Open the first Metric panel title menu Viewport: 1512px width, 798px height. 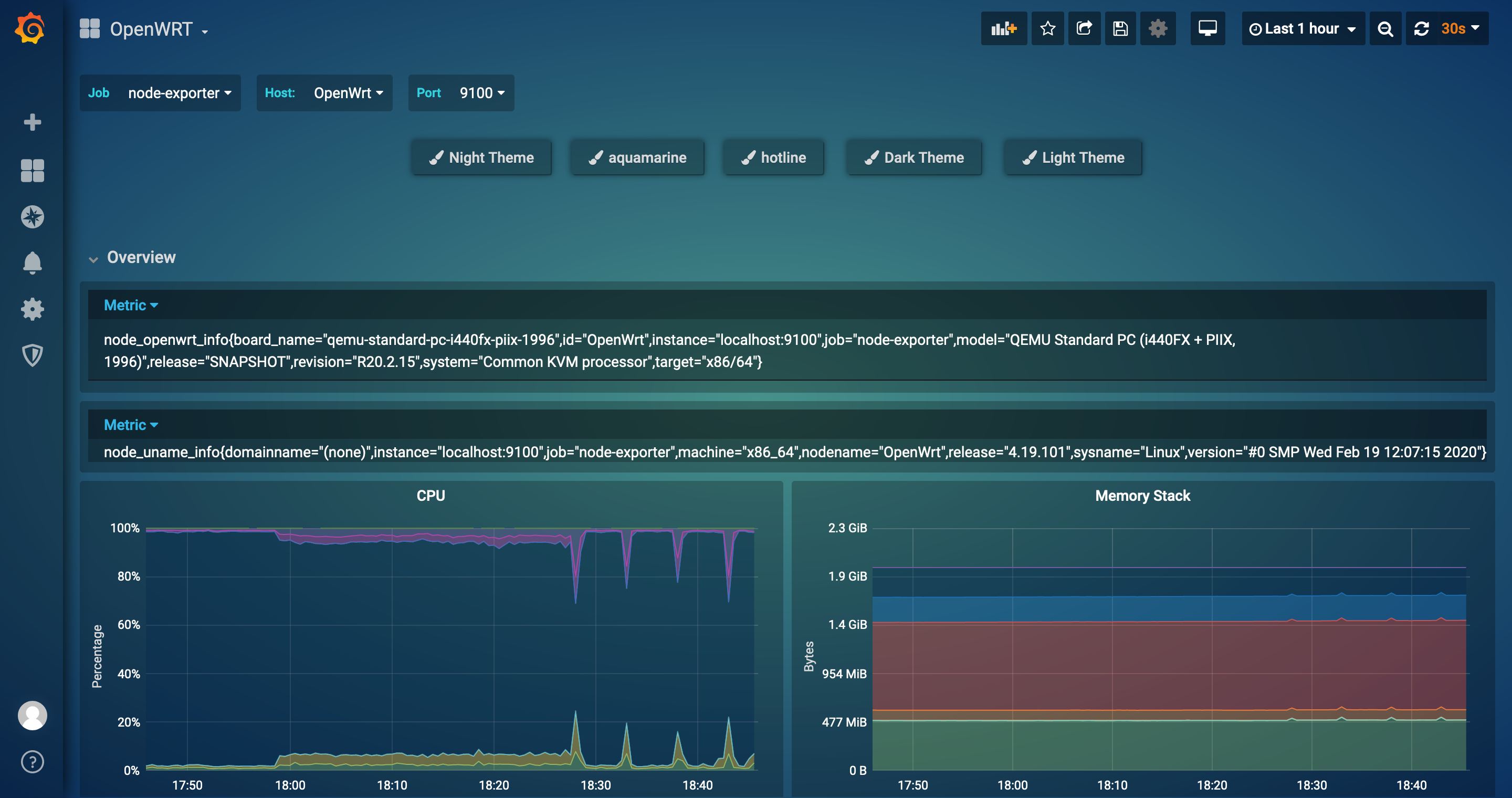(130, 305)
